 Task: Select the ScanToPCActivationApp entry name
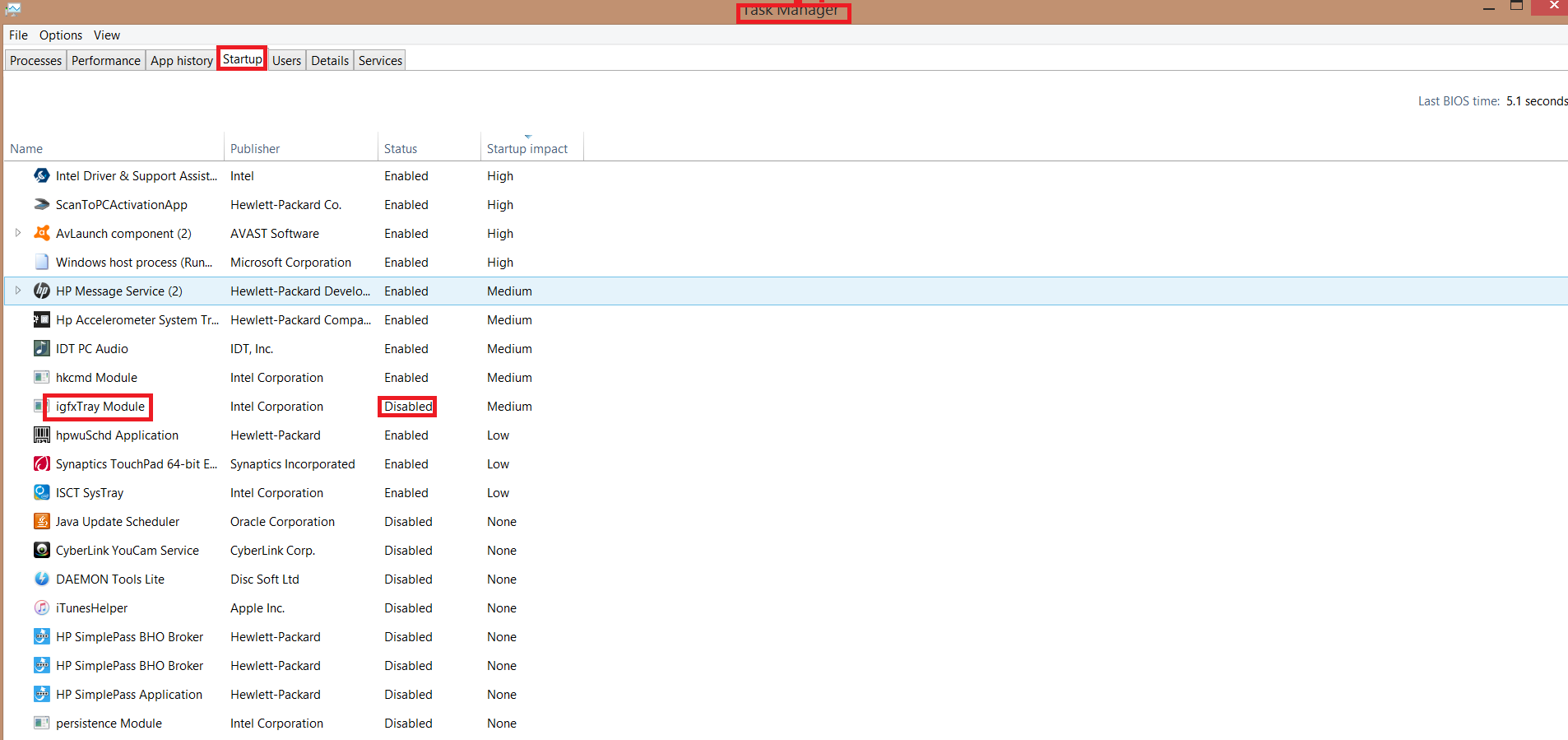tap(122, 205)
